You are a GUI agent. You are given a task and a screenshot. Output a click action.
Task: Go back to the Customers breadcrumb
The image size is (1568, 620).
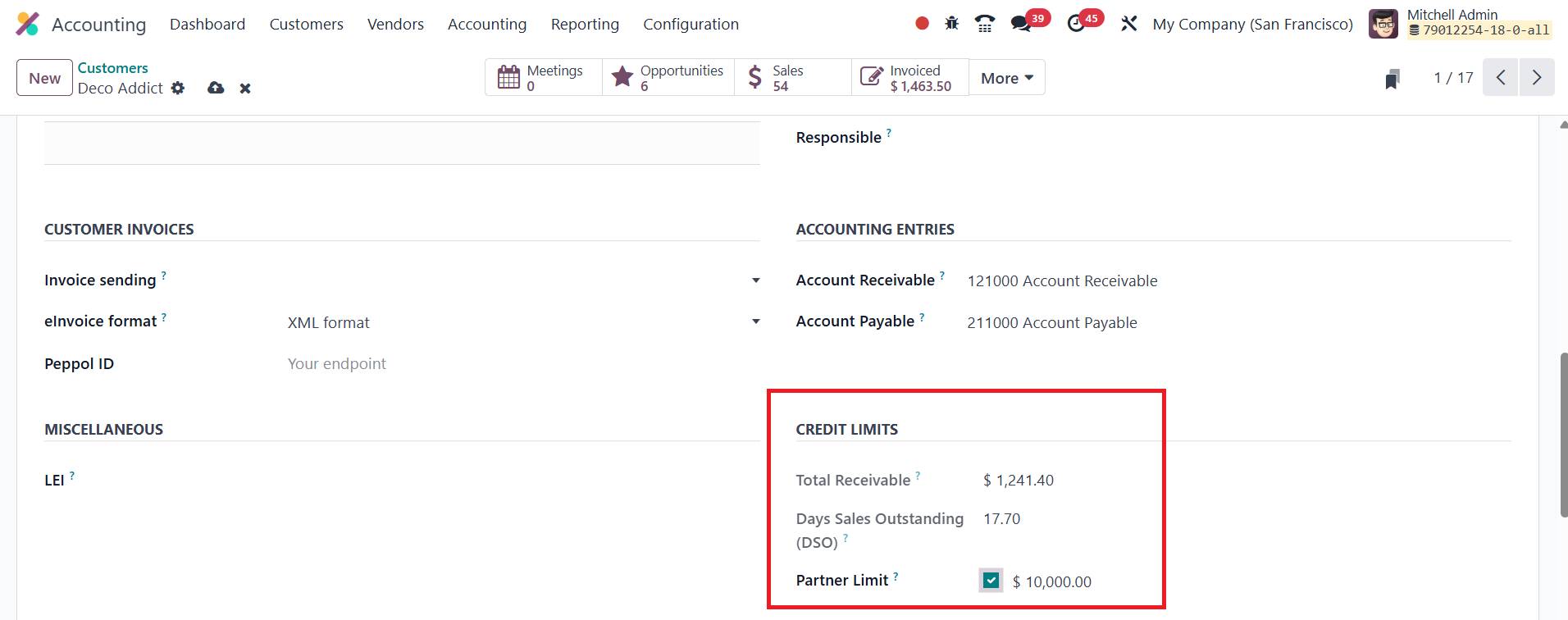click(113, 68)
